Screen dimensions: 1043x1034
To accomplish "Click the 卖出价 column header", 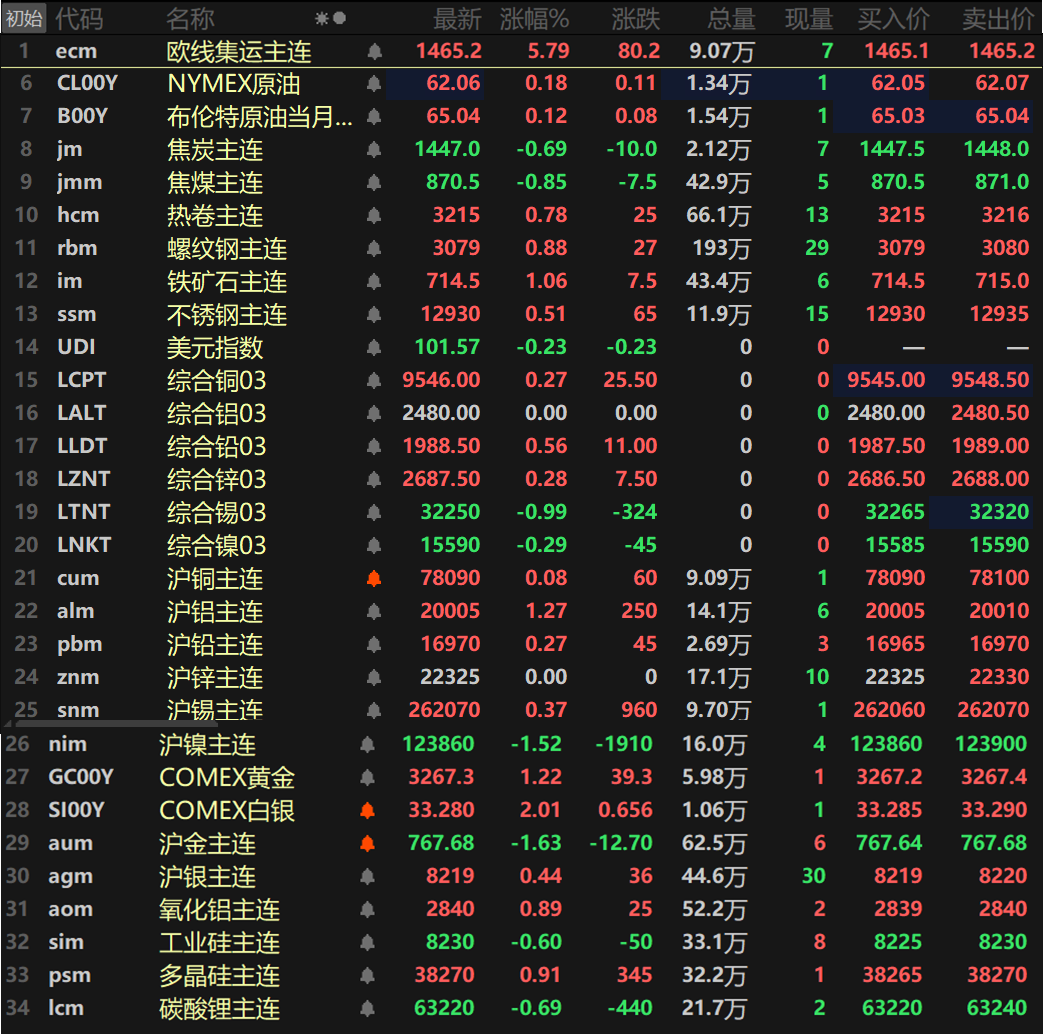I will (x=998, y=19).
